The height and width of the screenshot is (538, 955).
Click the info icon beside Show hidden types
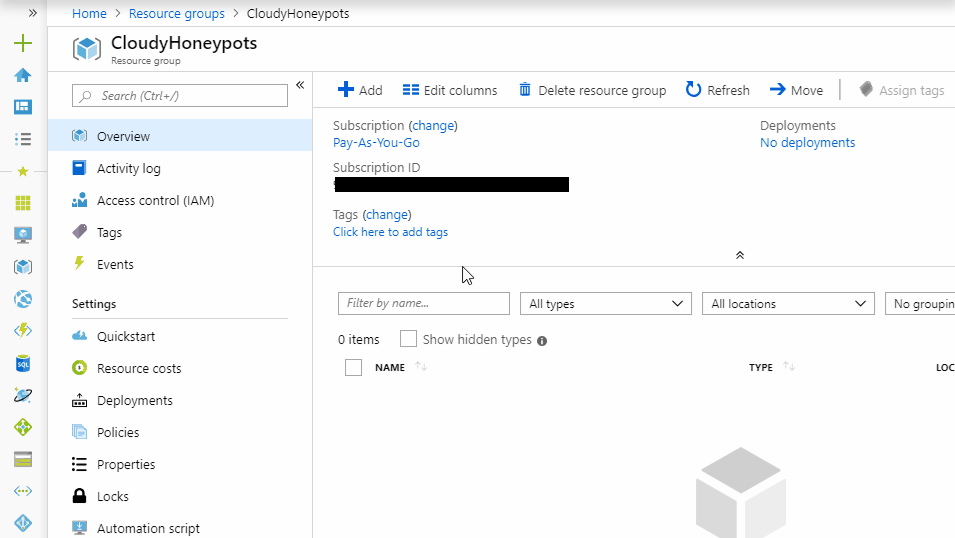542,341
